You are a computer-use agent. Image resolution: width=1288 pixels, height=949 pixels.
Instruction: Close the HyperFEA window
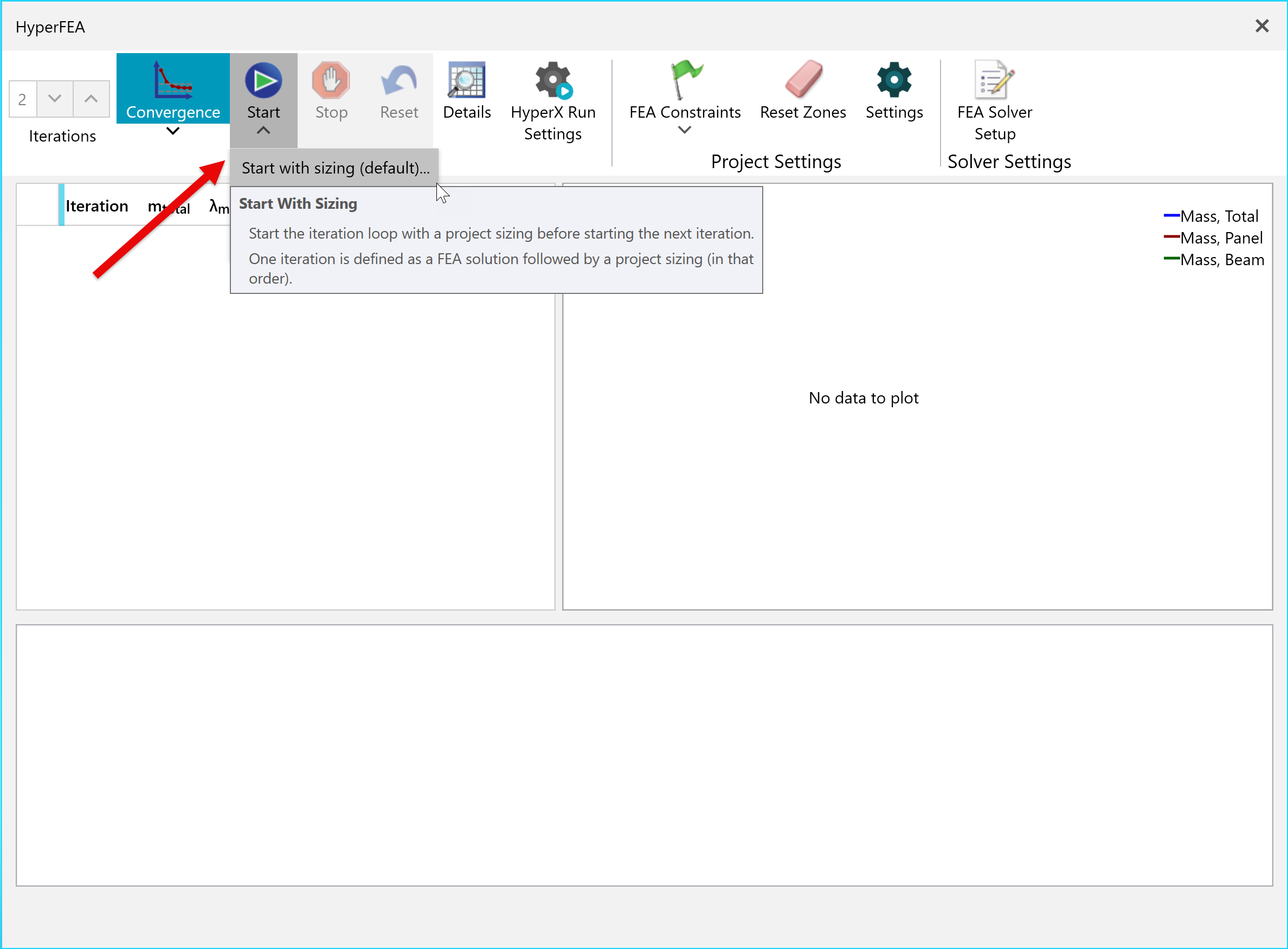pos(1262,26)
